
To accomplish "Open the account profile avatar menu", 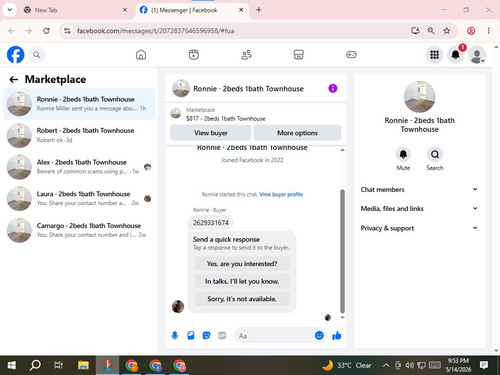I will point(477,55).
